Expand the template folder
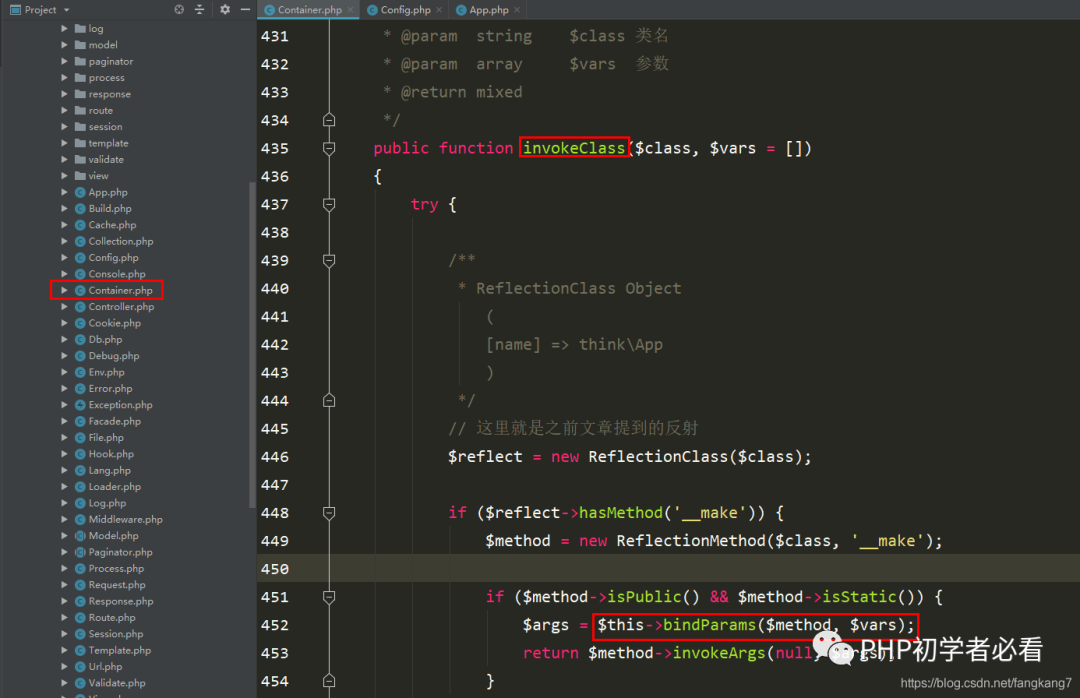Image resolution: width=1080 pixels, height=698 pixels. pos(64,143)
